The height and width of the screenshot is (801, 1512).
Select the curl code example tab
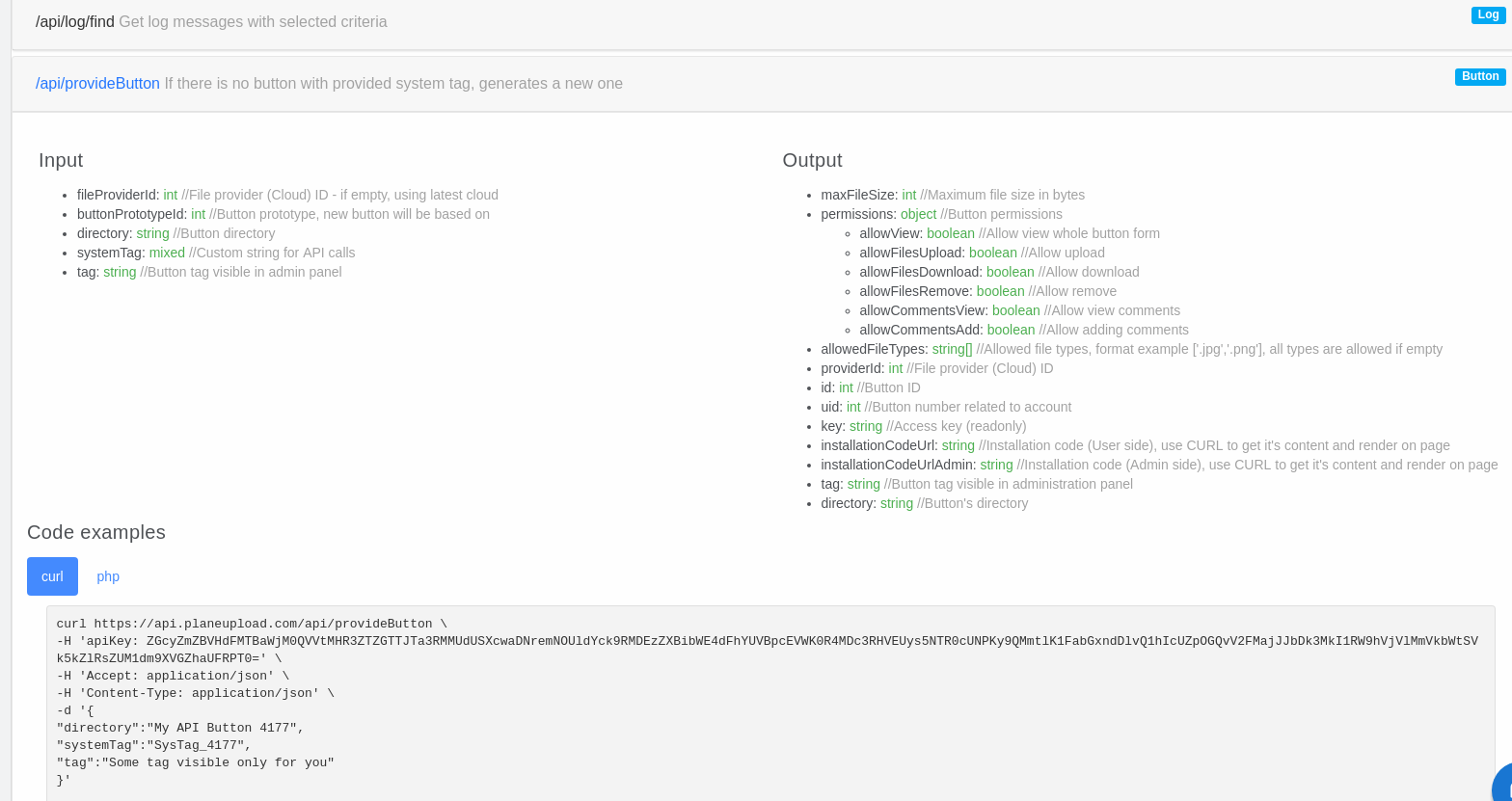click(x=52, y=576)
